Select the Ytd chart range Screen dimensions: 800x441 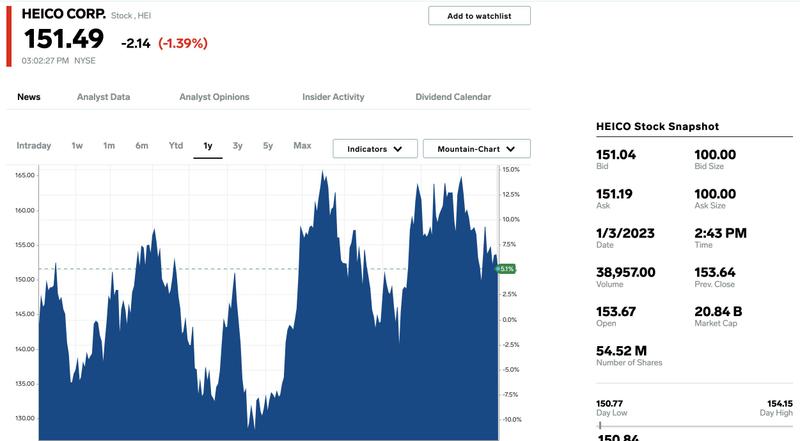176,145
